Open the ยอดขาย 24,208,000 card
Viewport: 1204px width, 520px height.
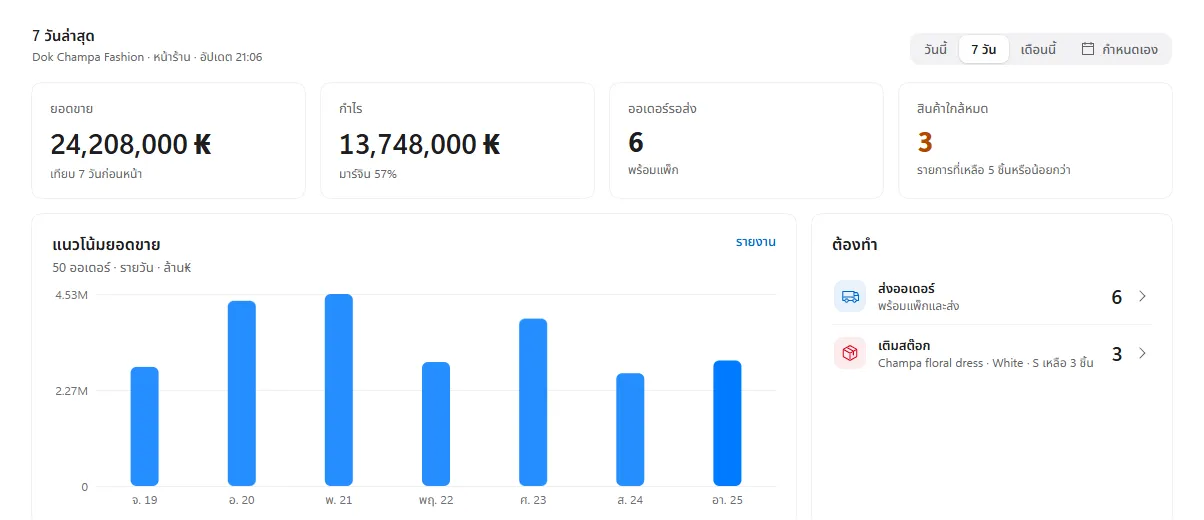click(168, 141)
